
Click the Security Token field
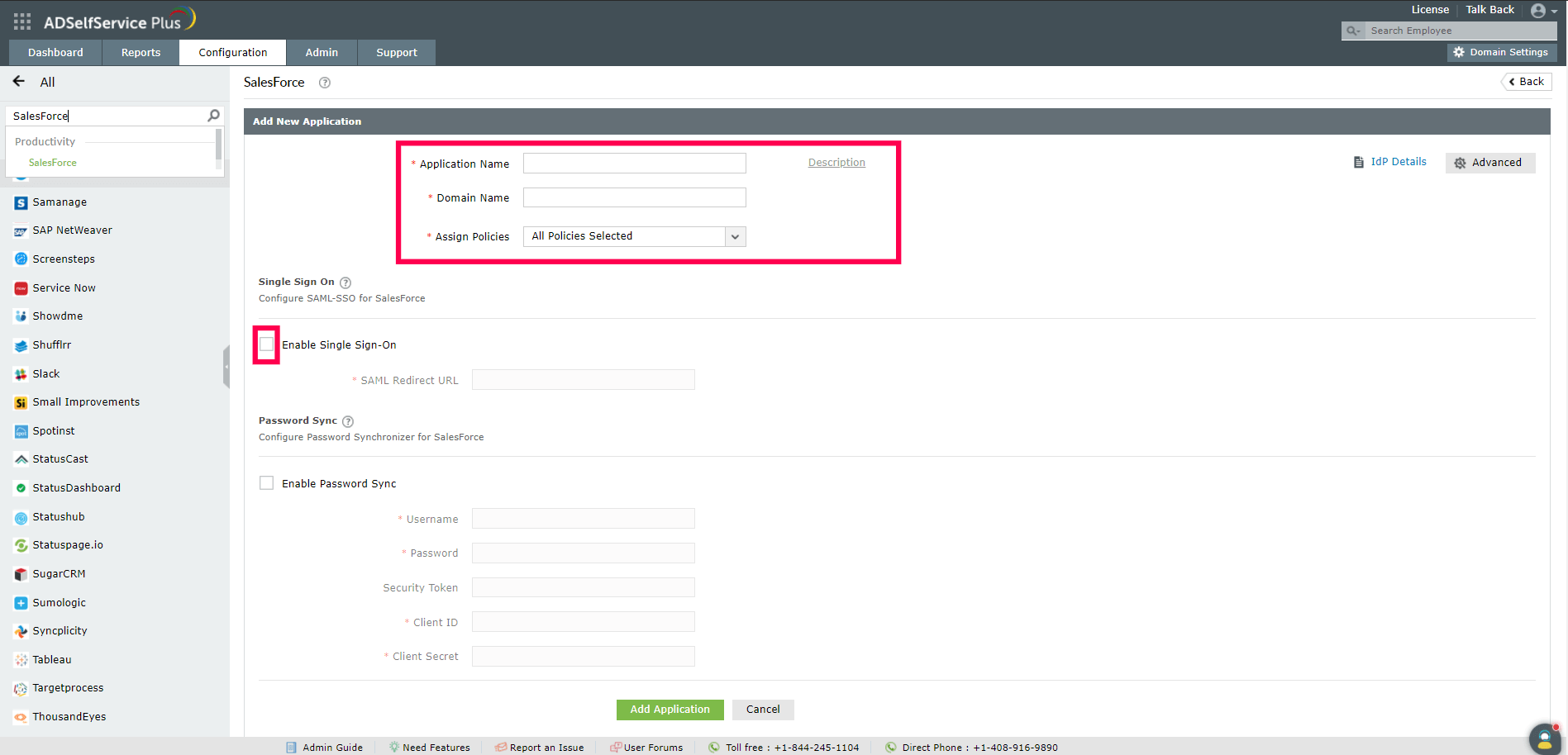584,587
